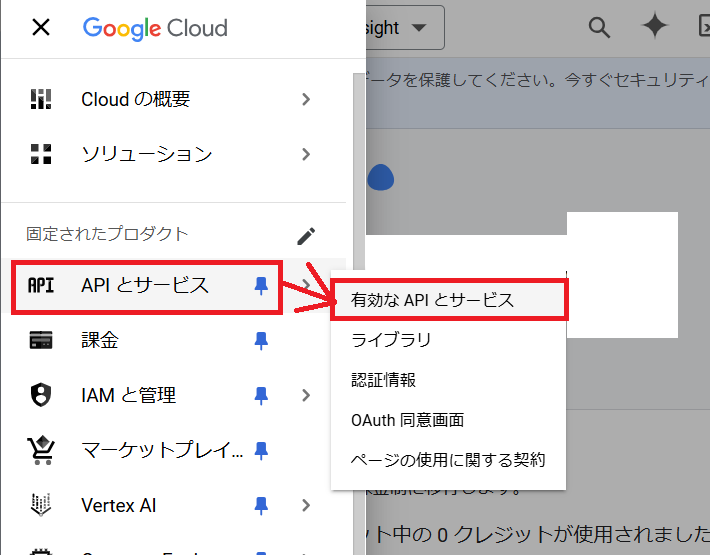The width and height of the screenshot is (710, 555).
Task: Unpin 課金 using its pin icon
Action: pyautogui.click(x=261, y=341)
